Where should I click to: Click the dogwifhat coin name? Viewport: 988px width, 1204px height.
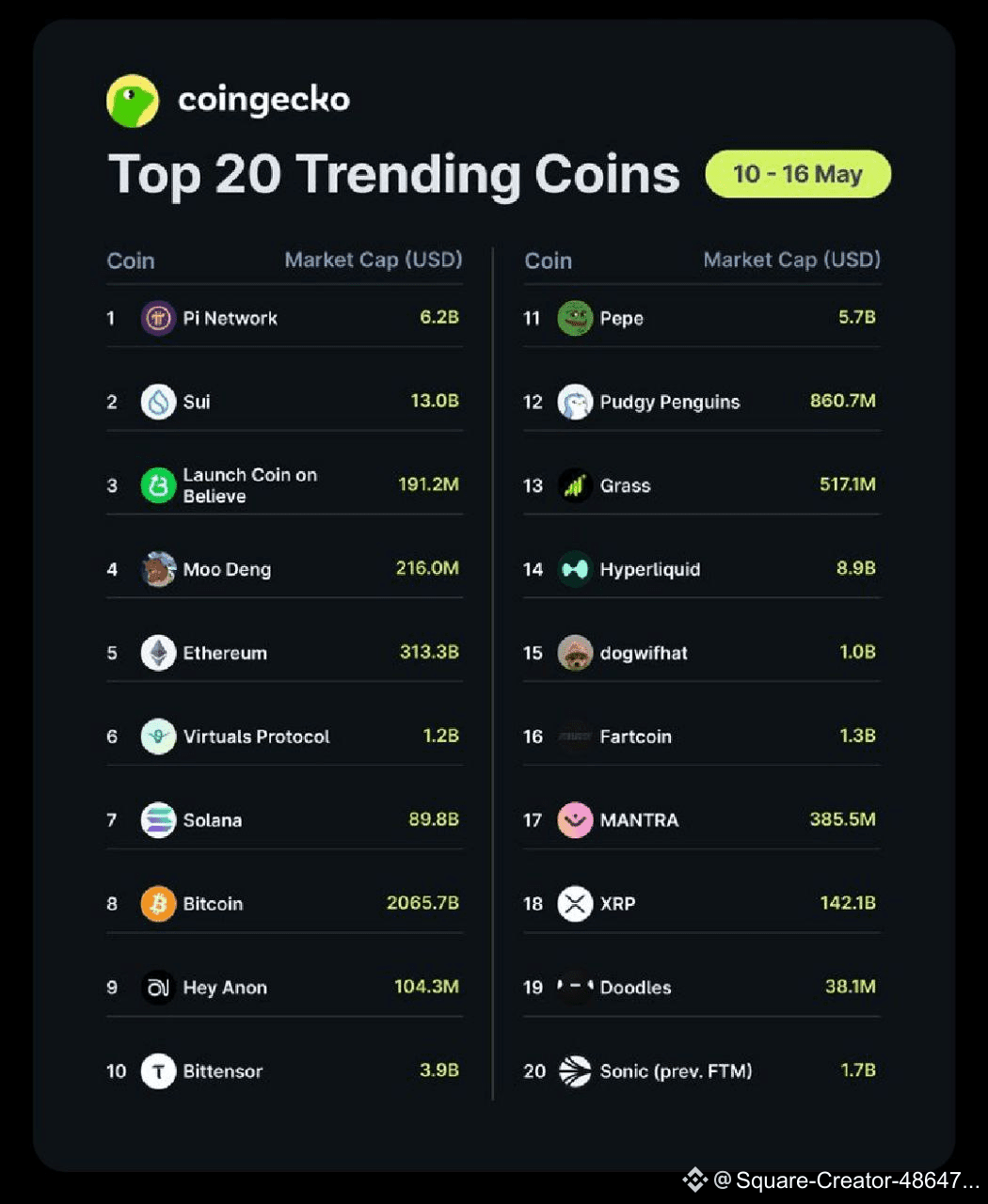(644, 653)
